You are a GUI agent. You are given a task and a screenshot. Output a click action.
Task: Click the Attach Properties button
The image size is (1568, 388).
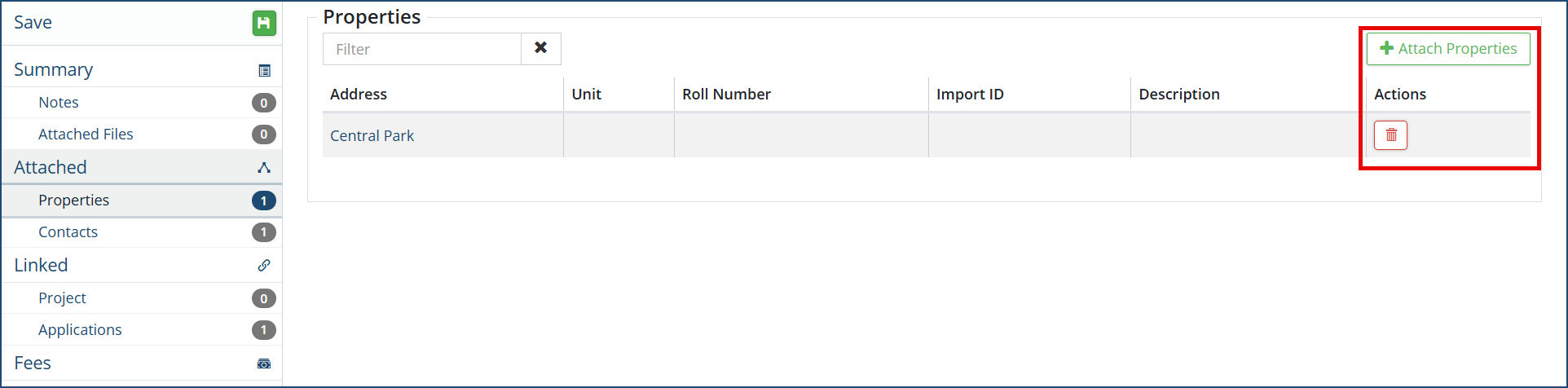1447,49
